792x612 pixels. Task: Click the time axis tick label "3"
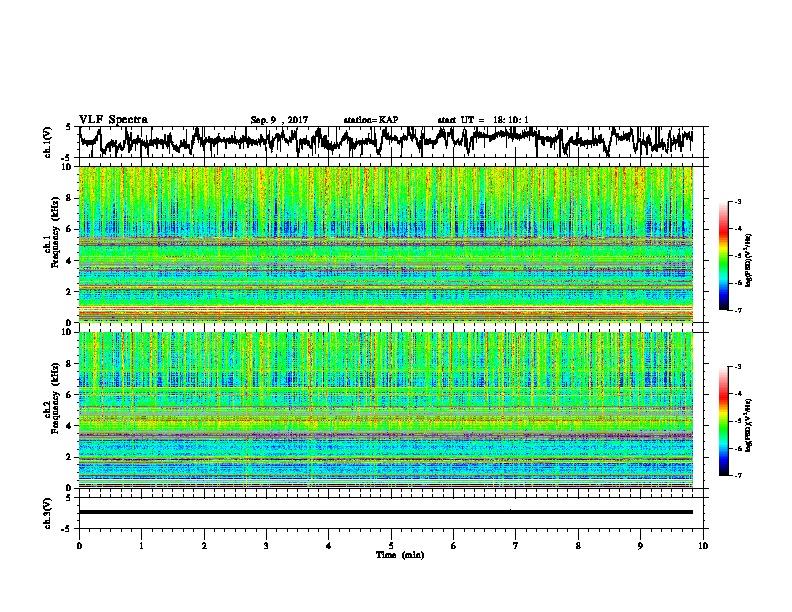click(x=267, y=546)
